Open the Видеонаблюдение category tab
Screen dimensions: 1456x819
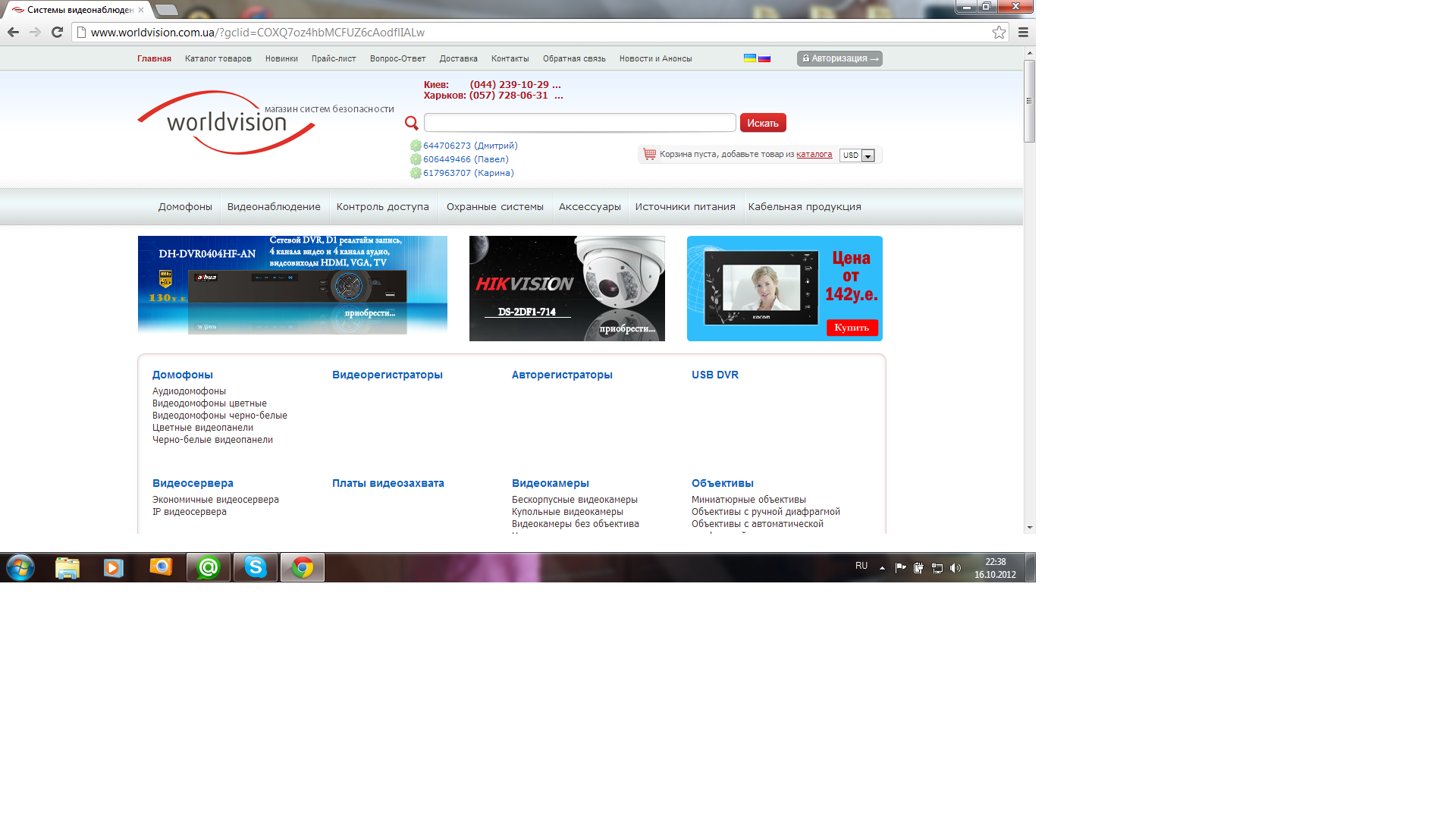274,206
